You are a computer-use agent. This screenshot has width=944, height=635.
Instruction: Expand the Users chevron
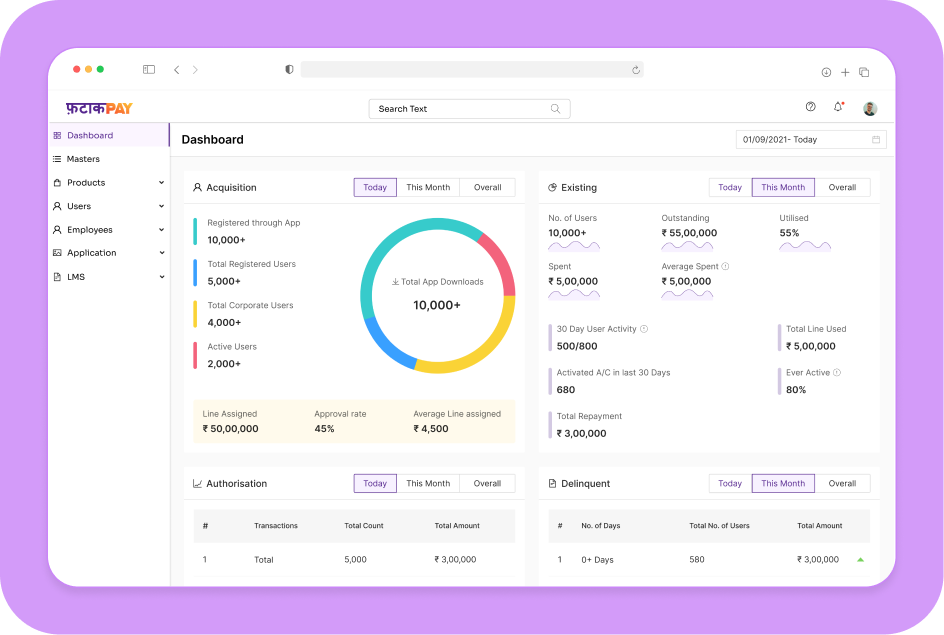[161, 206]
